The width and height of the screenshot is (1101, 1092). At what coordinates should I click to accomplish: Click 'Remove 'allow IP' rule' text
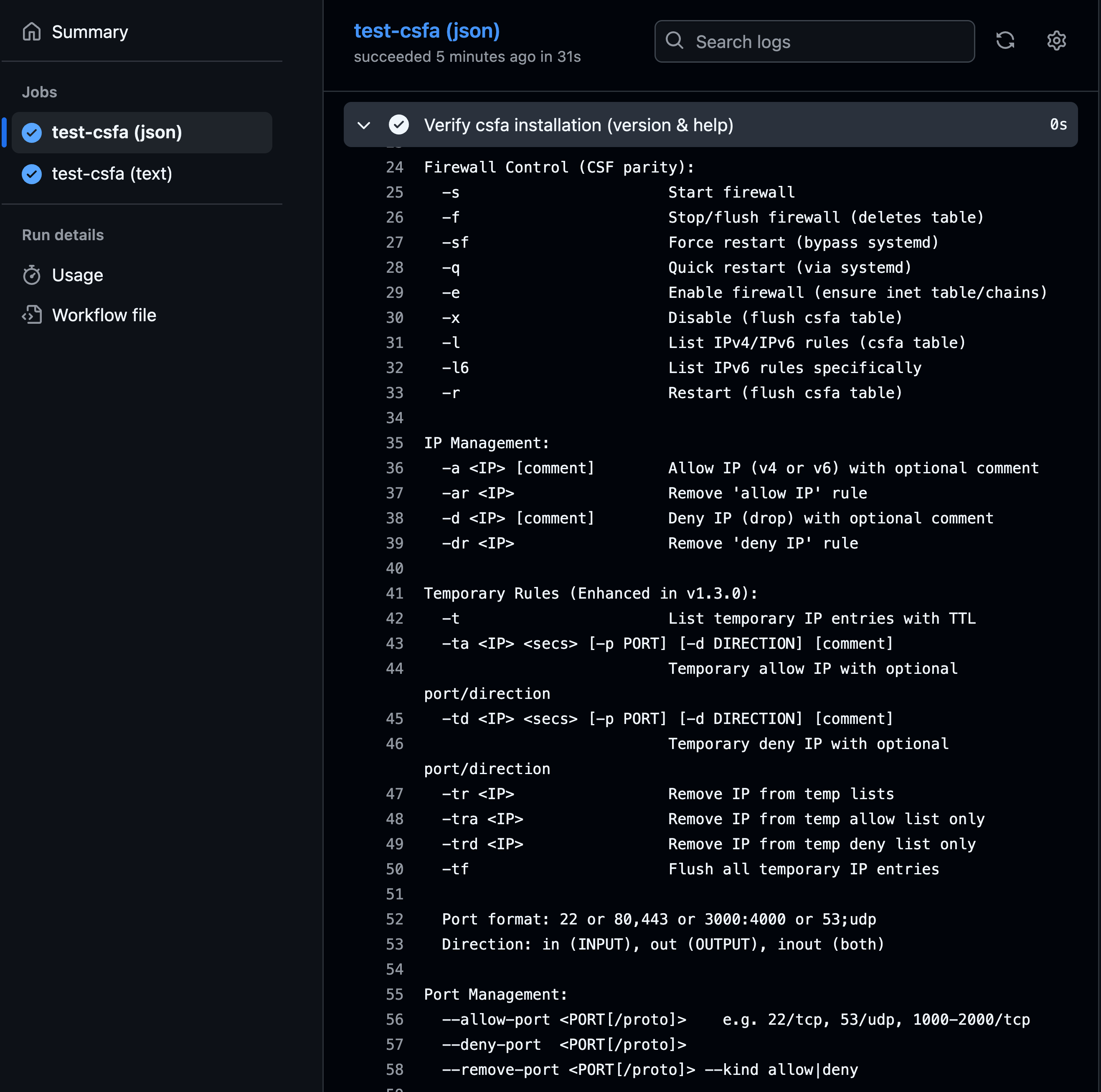tap(767, 493)
